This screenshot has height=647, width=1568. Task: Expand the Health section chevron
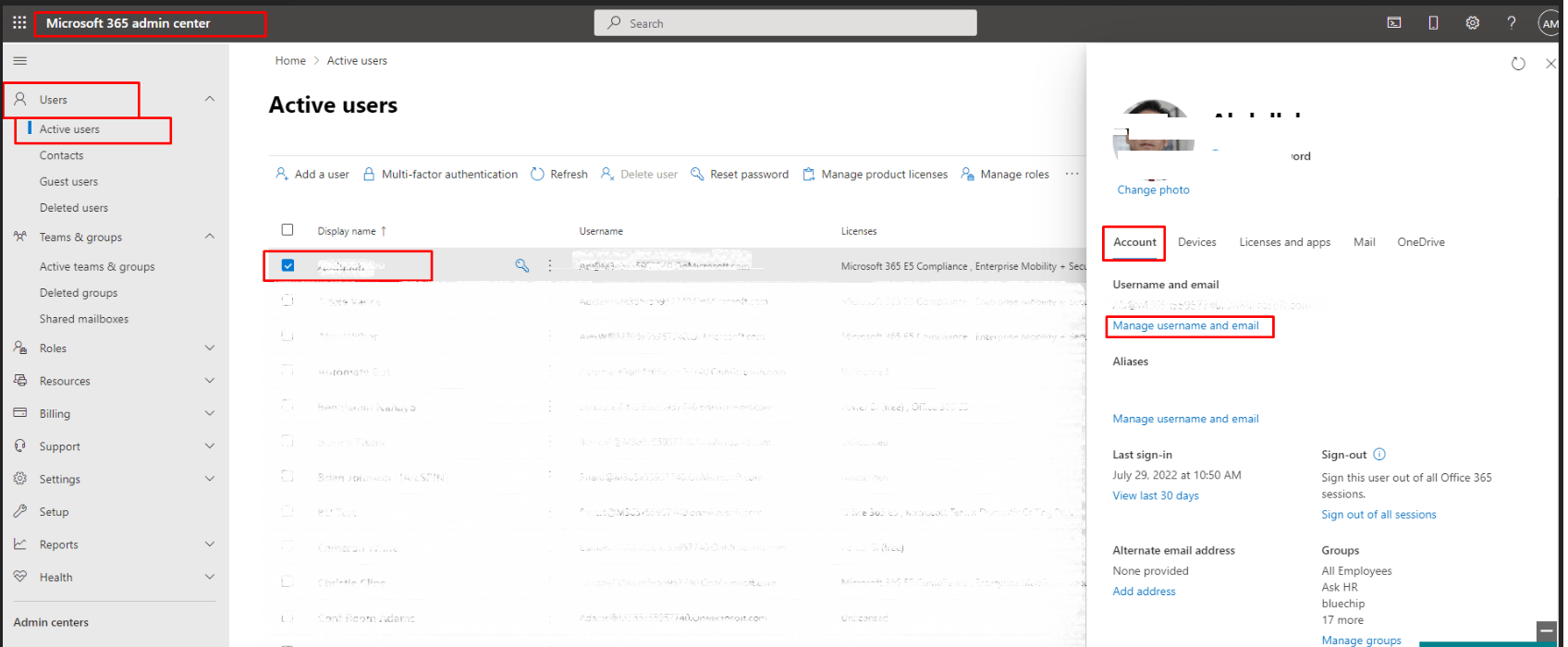click(x=210, y=577)
